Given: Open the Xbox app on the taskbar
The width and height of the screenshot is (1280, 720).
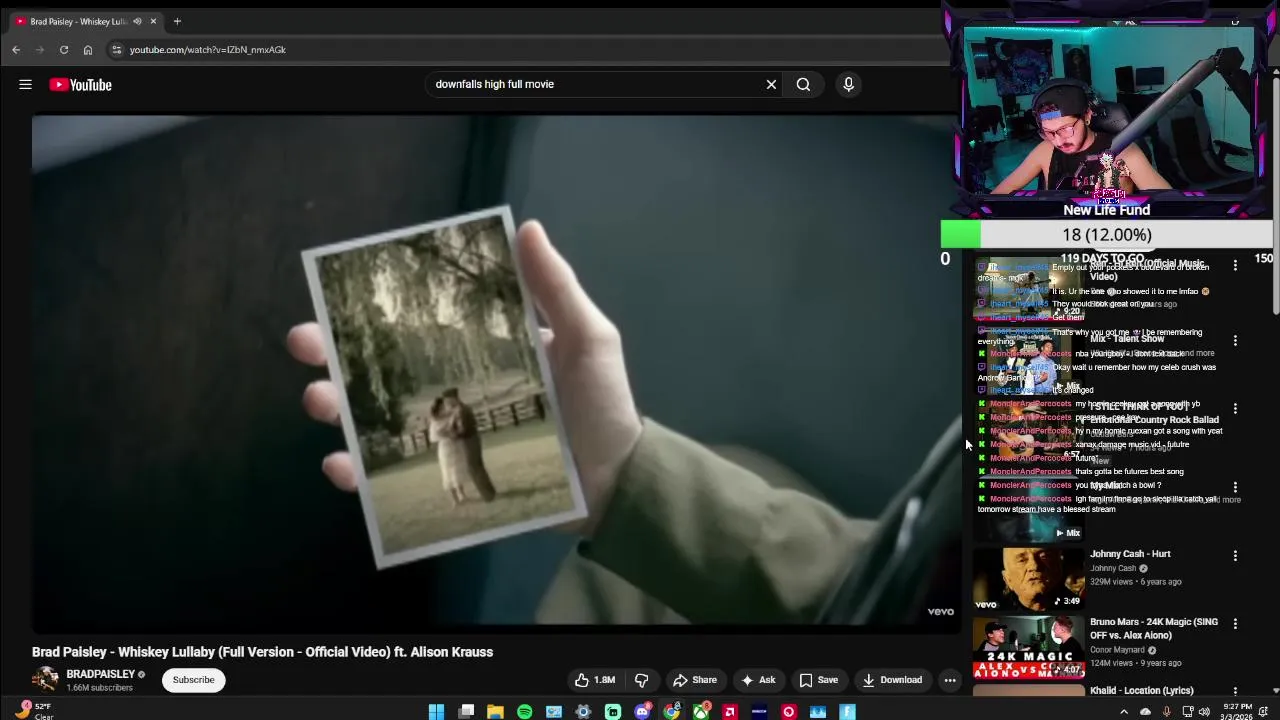Looking at the screenshot, I should coord(701,712).
